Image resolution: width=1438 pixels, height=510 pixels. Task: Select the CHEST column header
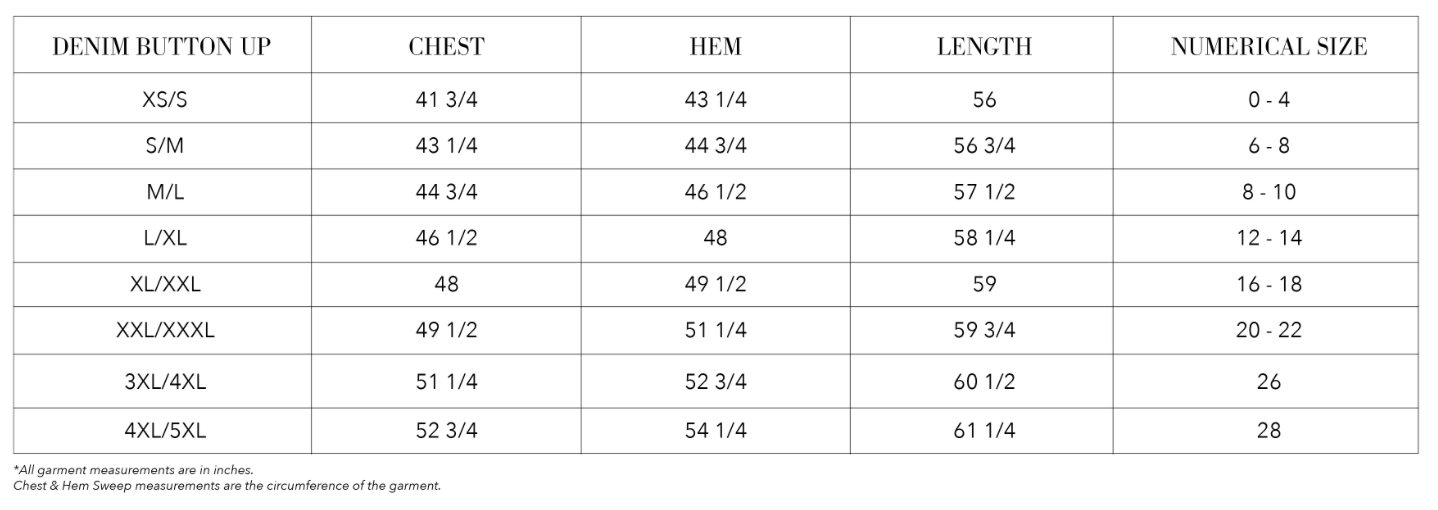tap(446, 46)
